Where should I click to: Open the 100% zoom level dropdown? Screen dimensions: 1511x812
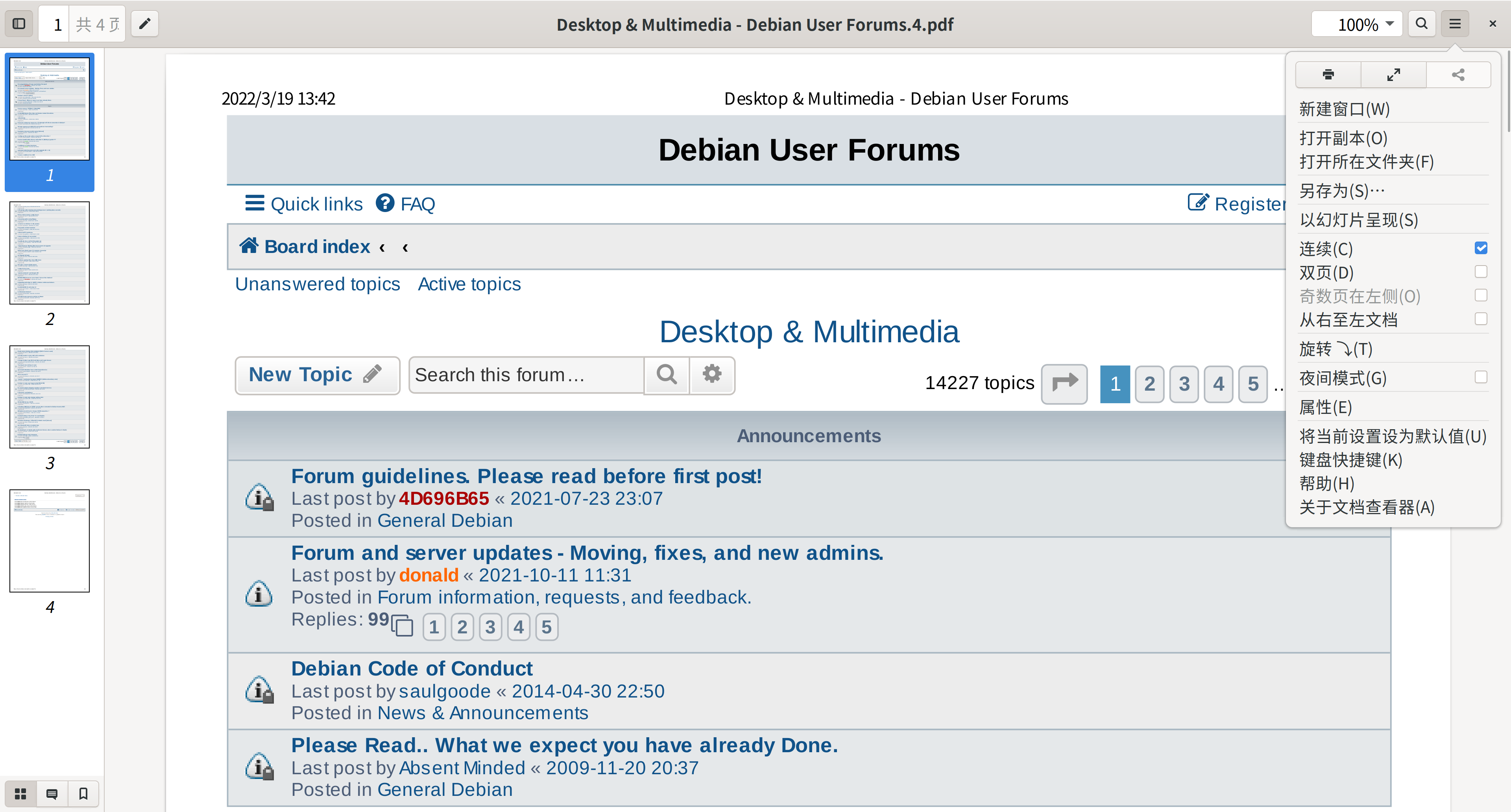coord(1357,24)
